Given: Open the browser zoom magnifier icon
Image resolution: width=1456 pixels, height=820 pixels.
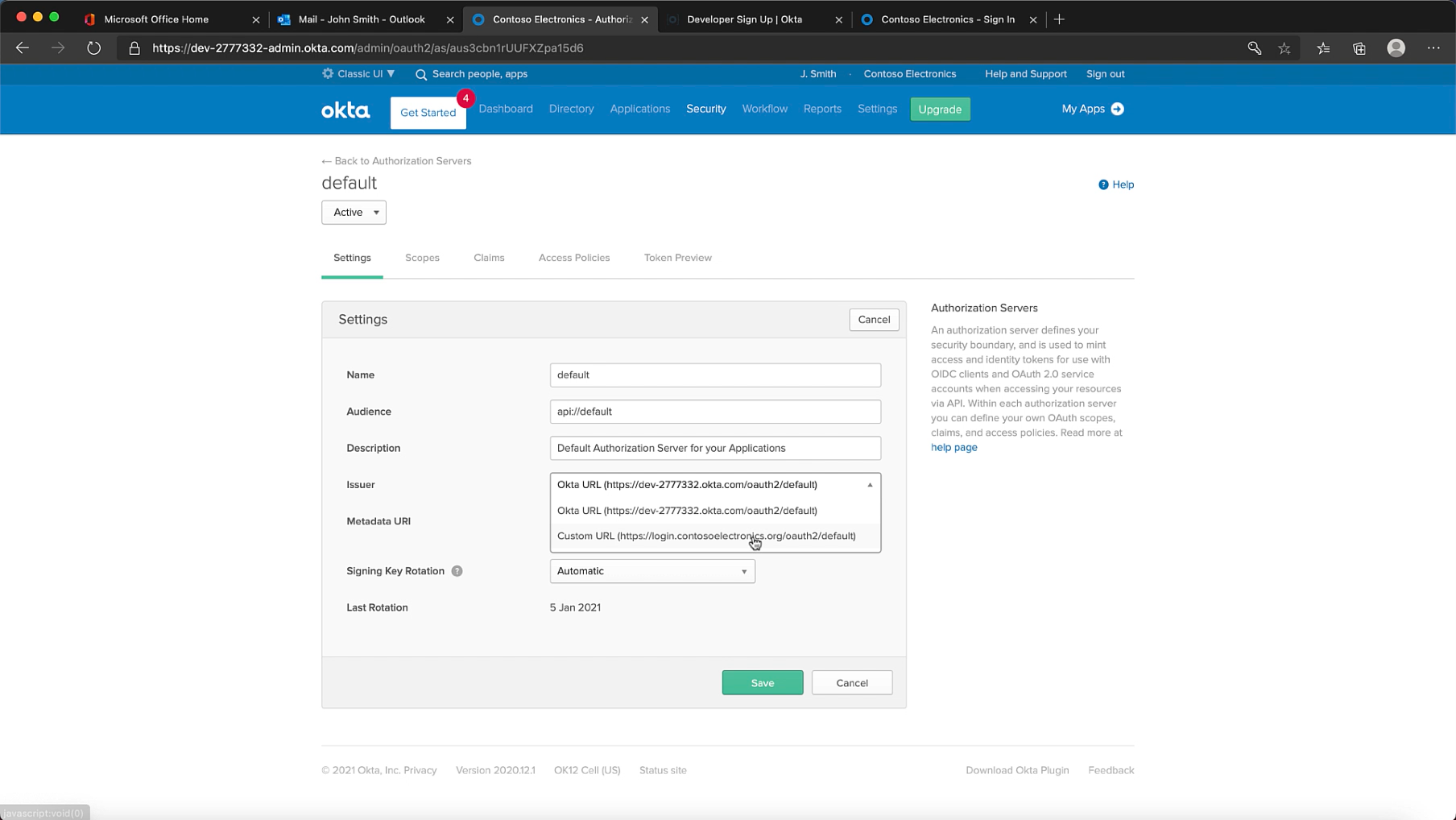Looking at the screenshot, I should (x=1254, y=48).
